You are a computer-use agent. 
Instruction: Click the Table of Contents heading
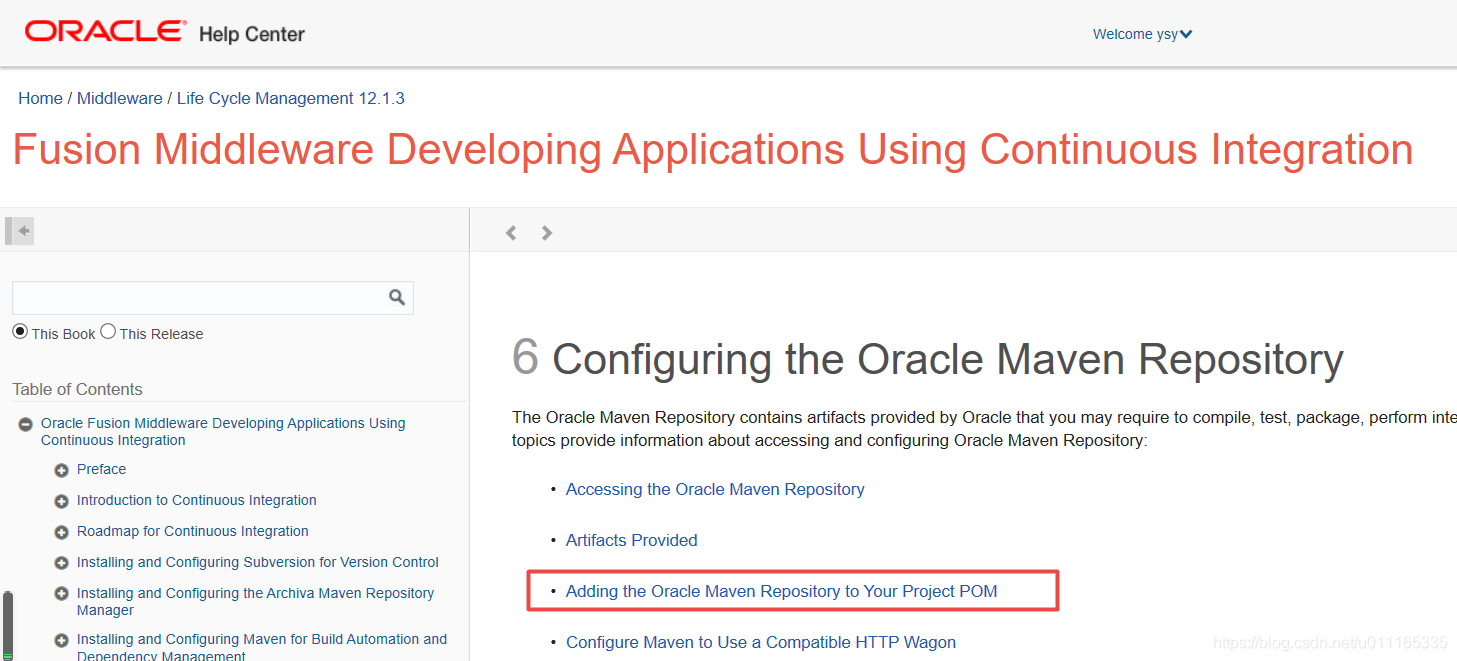tap(77, 389)
